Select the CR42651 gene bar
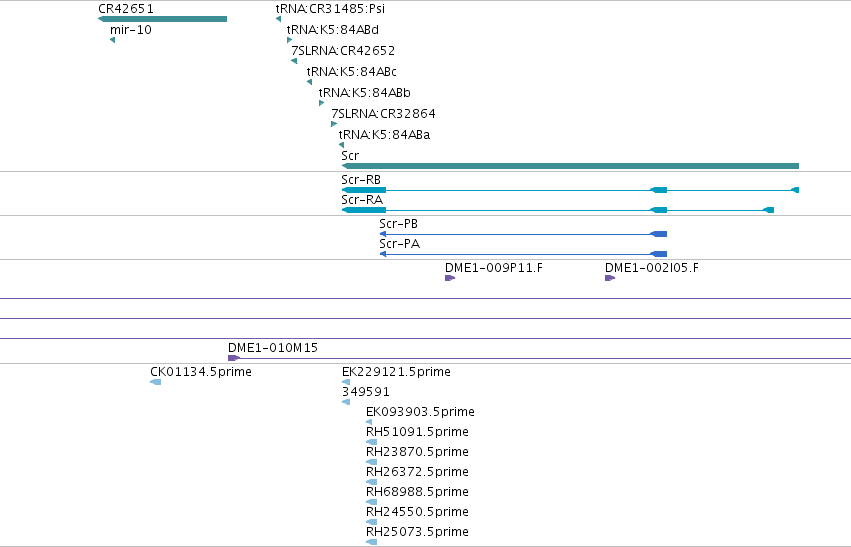The width and height of the screenshot is (851, 547). [x=162, y=19]
